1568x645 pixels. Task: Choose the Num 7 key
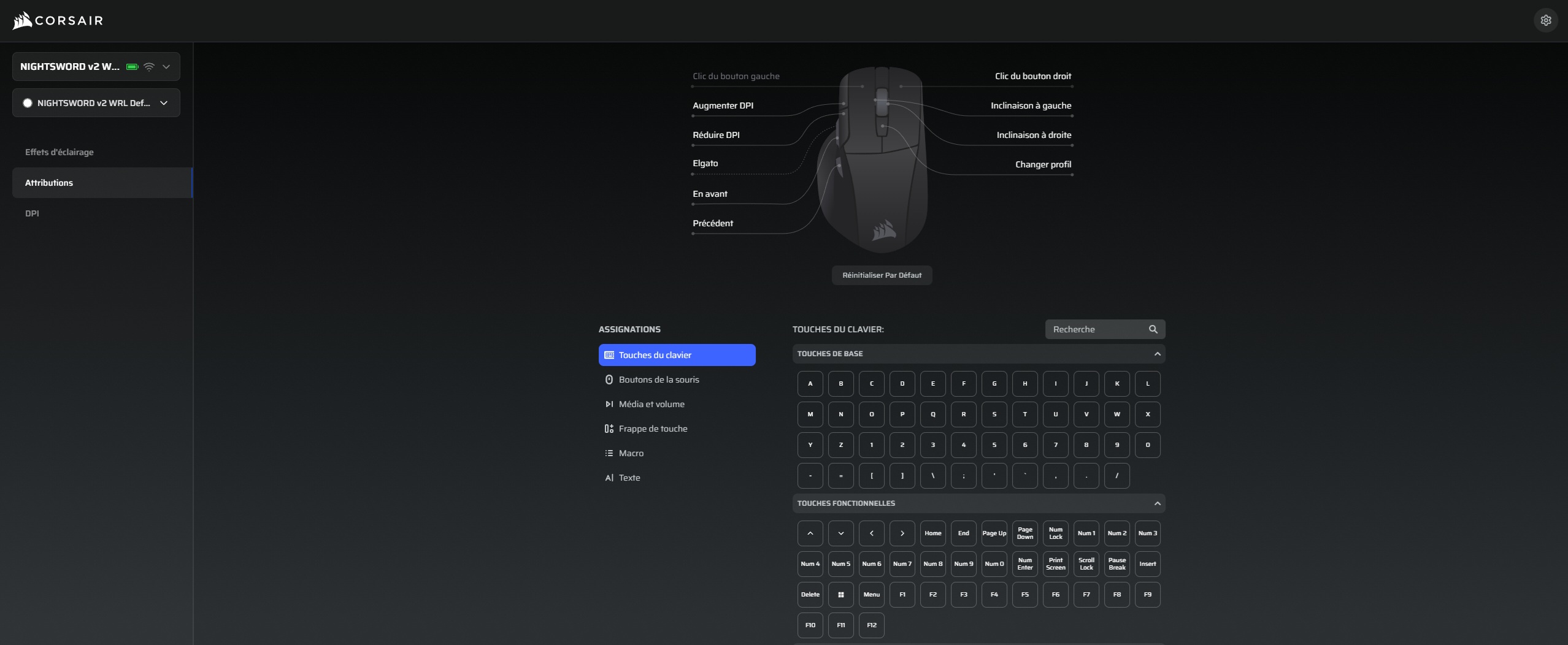pos(902,564)
